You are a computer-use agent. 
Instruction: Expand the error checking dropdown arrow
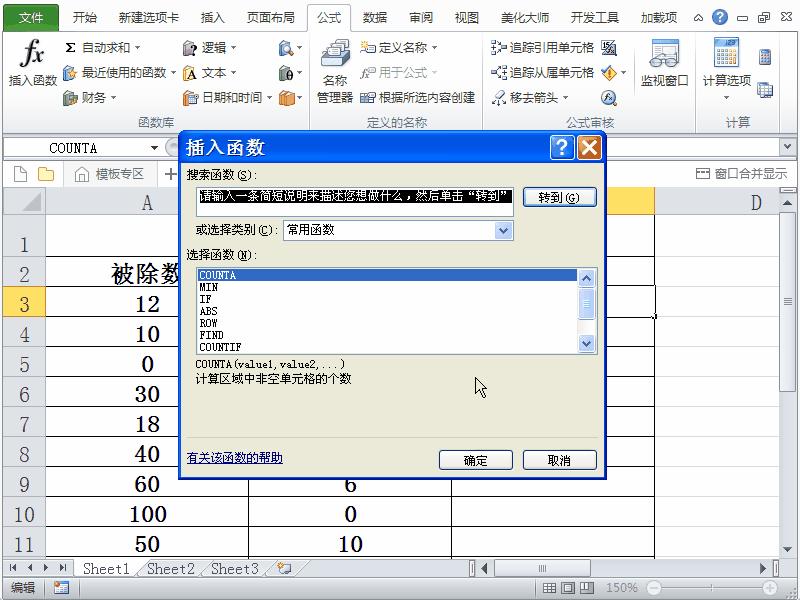tap(623, 73)
